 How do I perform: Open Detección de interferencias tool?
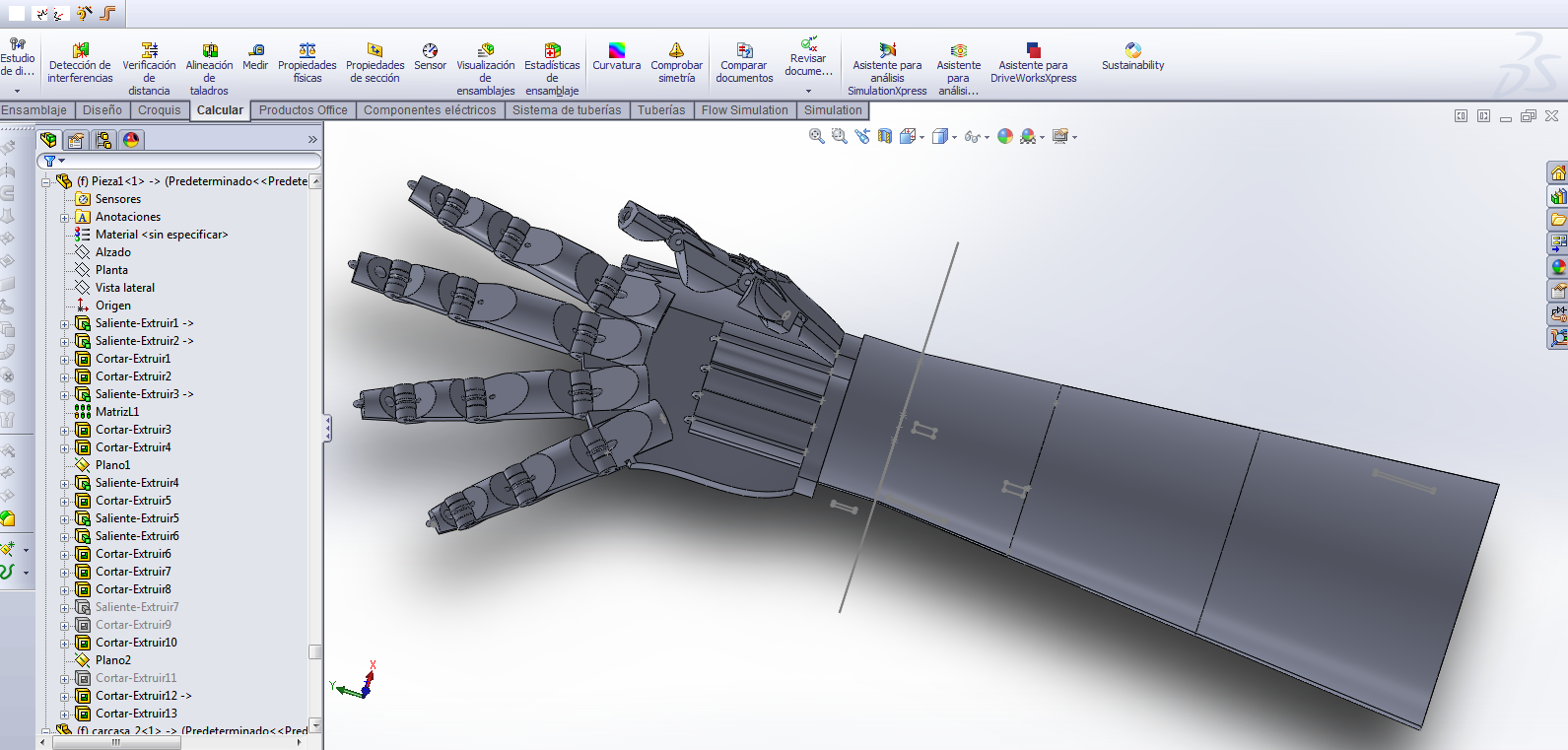pyautogui.click(x=80, y=63)
